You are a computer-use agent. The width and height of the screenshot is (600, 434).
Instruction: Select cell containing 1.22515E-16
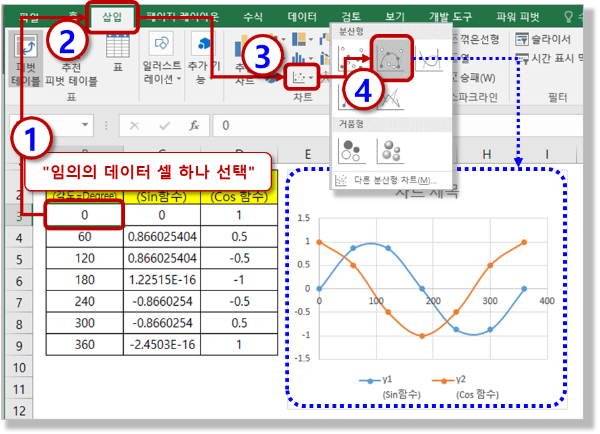click(162, 280)
